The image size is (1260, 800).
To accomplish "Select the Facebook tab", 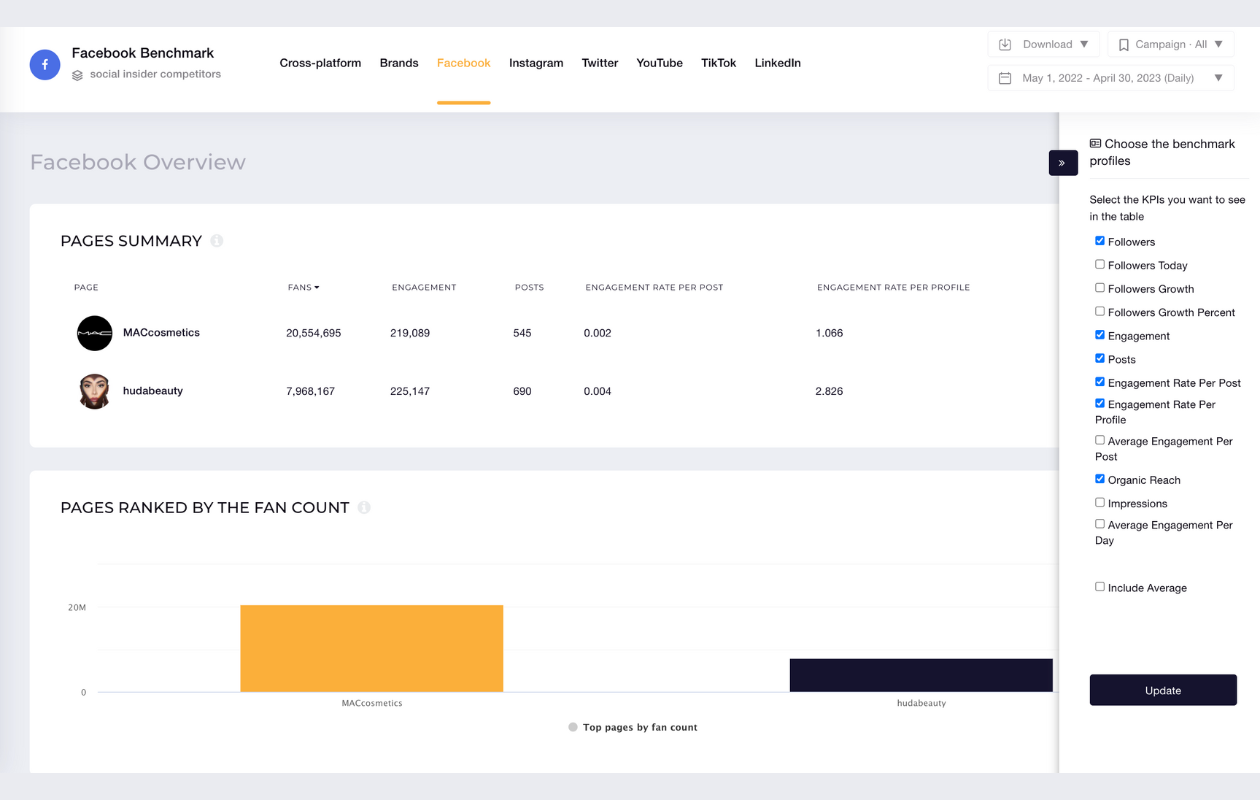I will click(464, 63).
